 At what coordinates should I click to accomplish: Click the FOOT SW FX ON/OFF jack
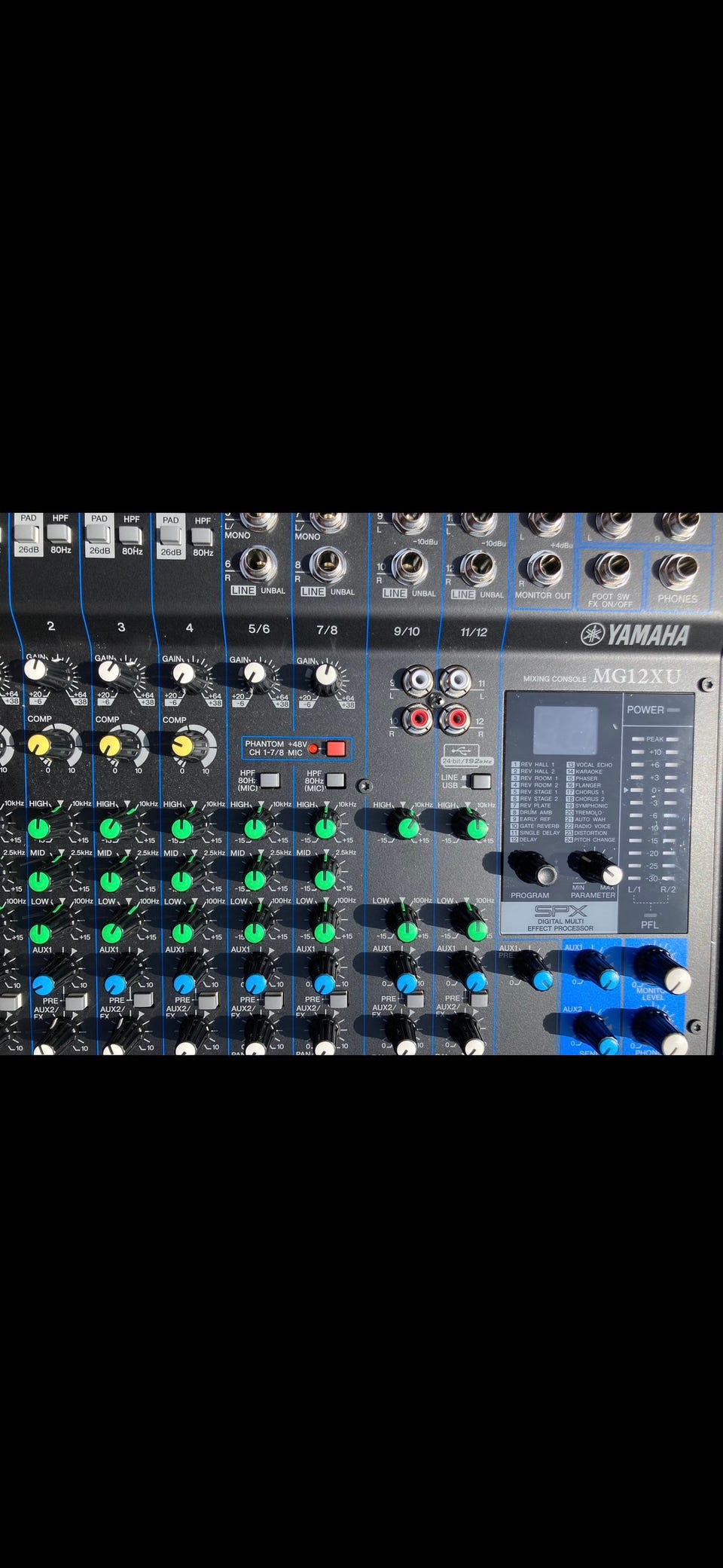pyautogui.click(x=611, y=570)
